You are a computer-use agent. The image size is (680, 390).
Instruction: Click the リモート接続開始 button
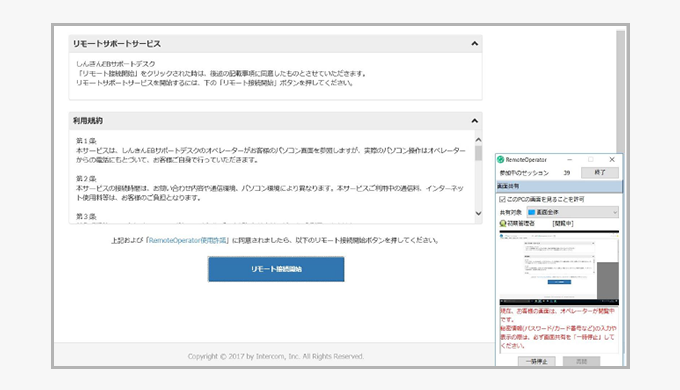[276, 269]
